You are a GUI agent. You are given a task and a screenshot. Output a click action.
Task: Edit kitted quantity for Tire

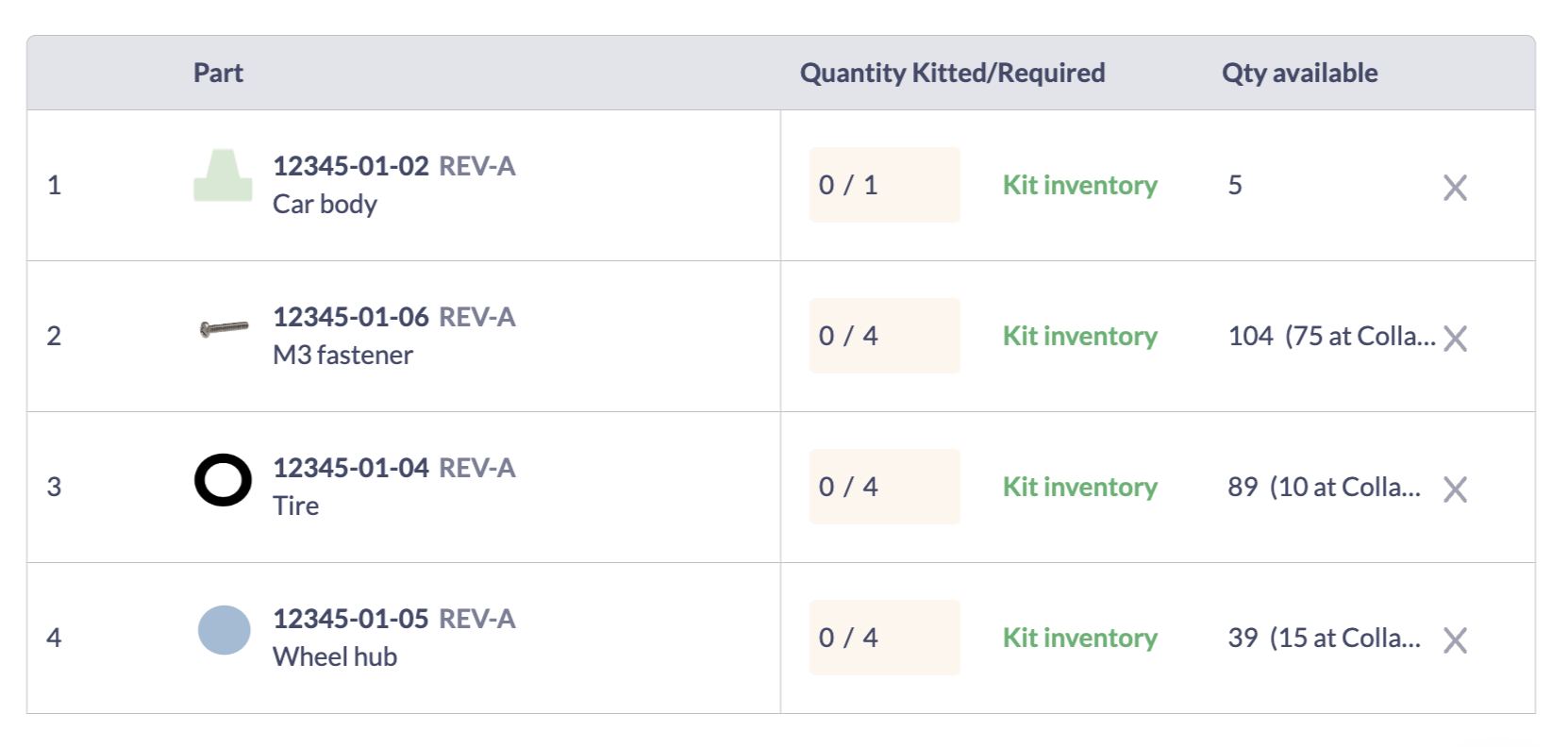[x=884, y=487]
